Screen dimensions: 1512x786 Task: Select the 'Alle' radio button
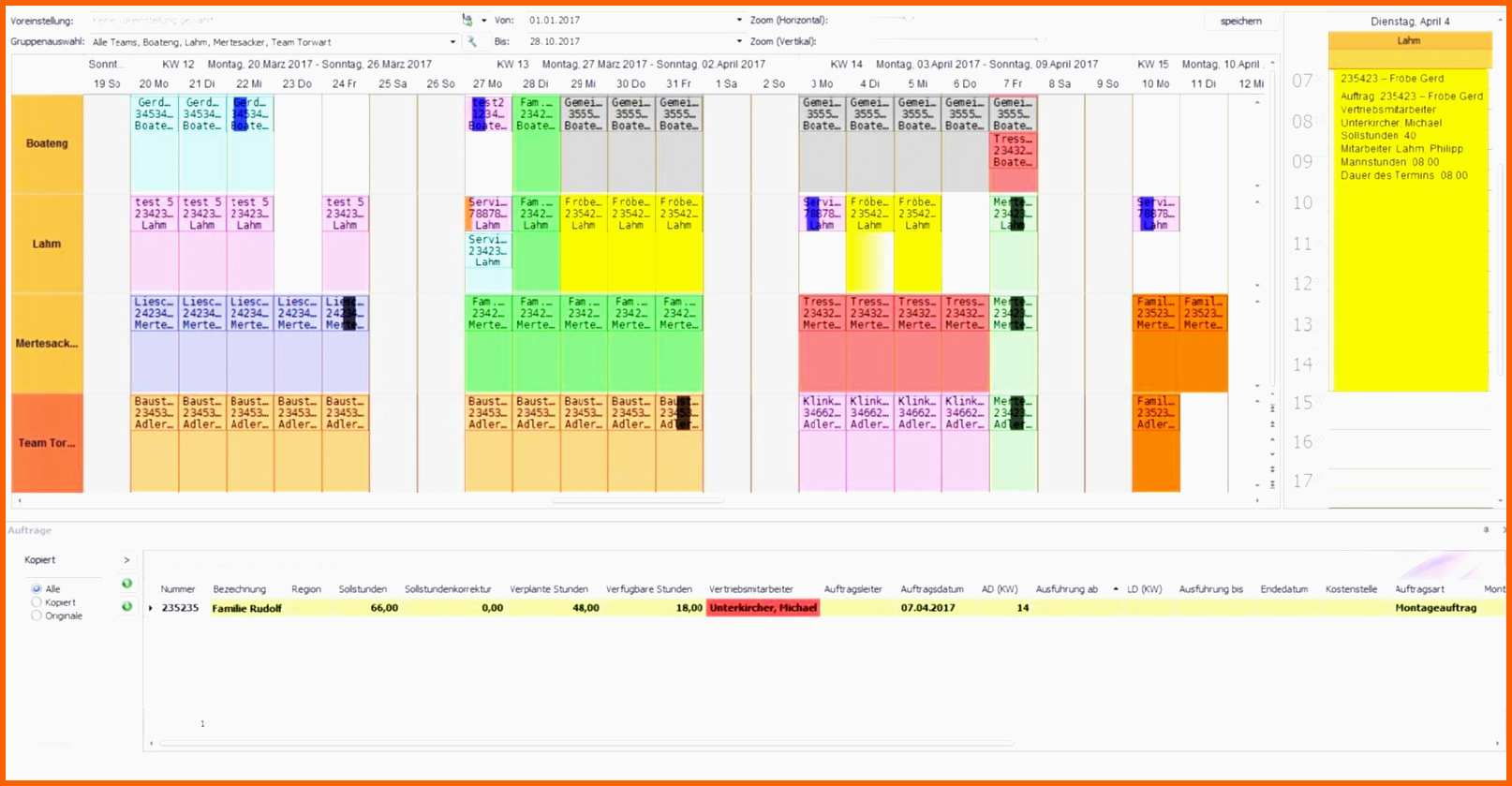click(37, 589)
